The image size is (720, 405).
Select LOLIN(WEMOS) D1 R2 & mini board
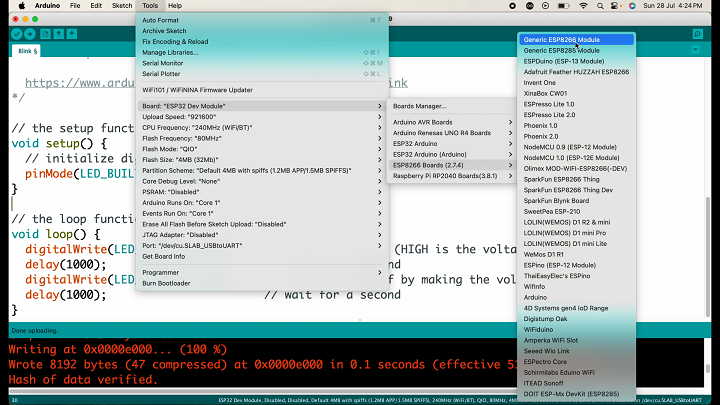pyautogui.click(x=577, y=222)
